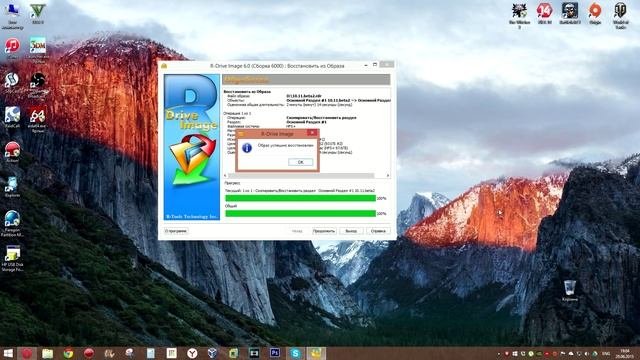
Task: Open Photoshop from the taskbar
Action: point(275,353)
